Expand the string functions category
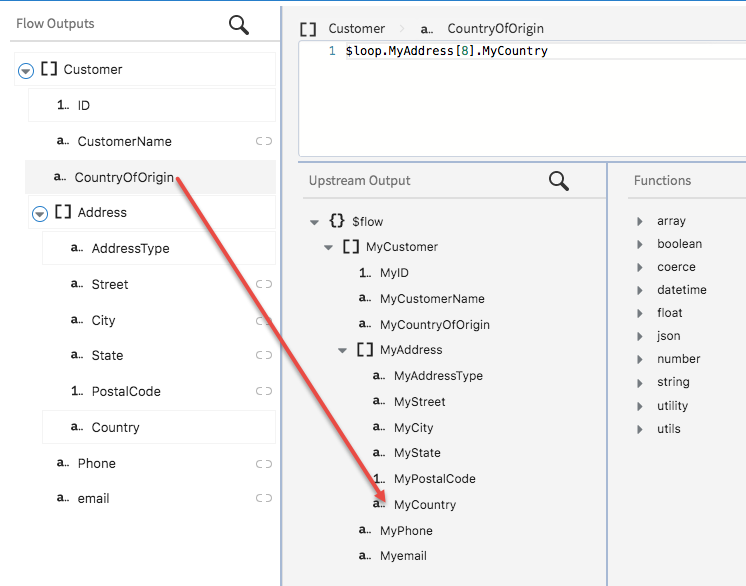The height and width of the screenshot is (586, 746). [640, 382]
